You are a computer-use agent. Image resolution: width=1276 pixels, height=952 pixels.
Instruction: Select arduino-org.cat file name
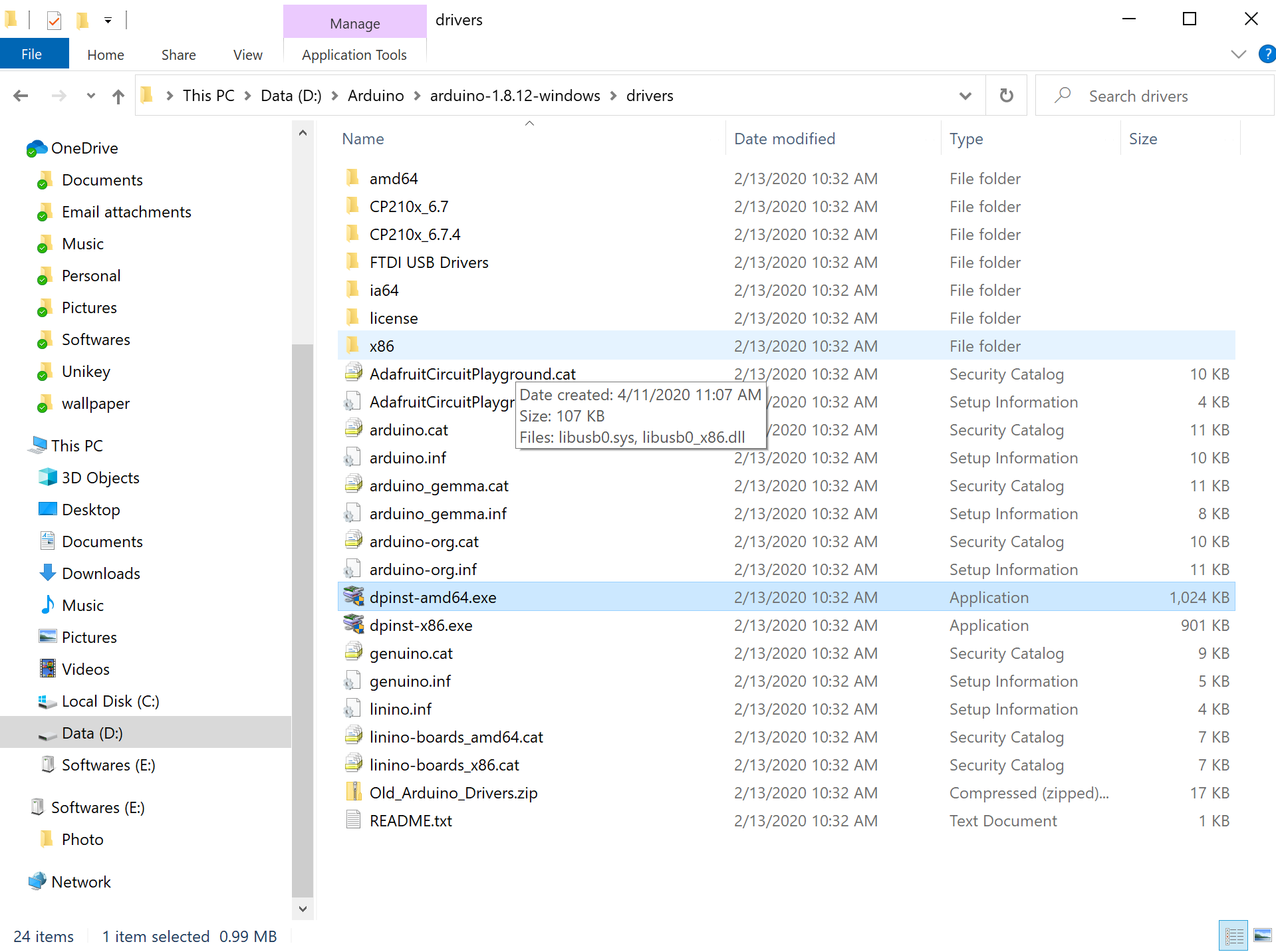424,541
